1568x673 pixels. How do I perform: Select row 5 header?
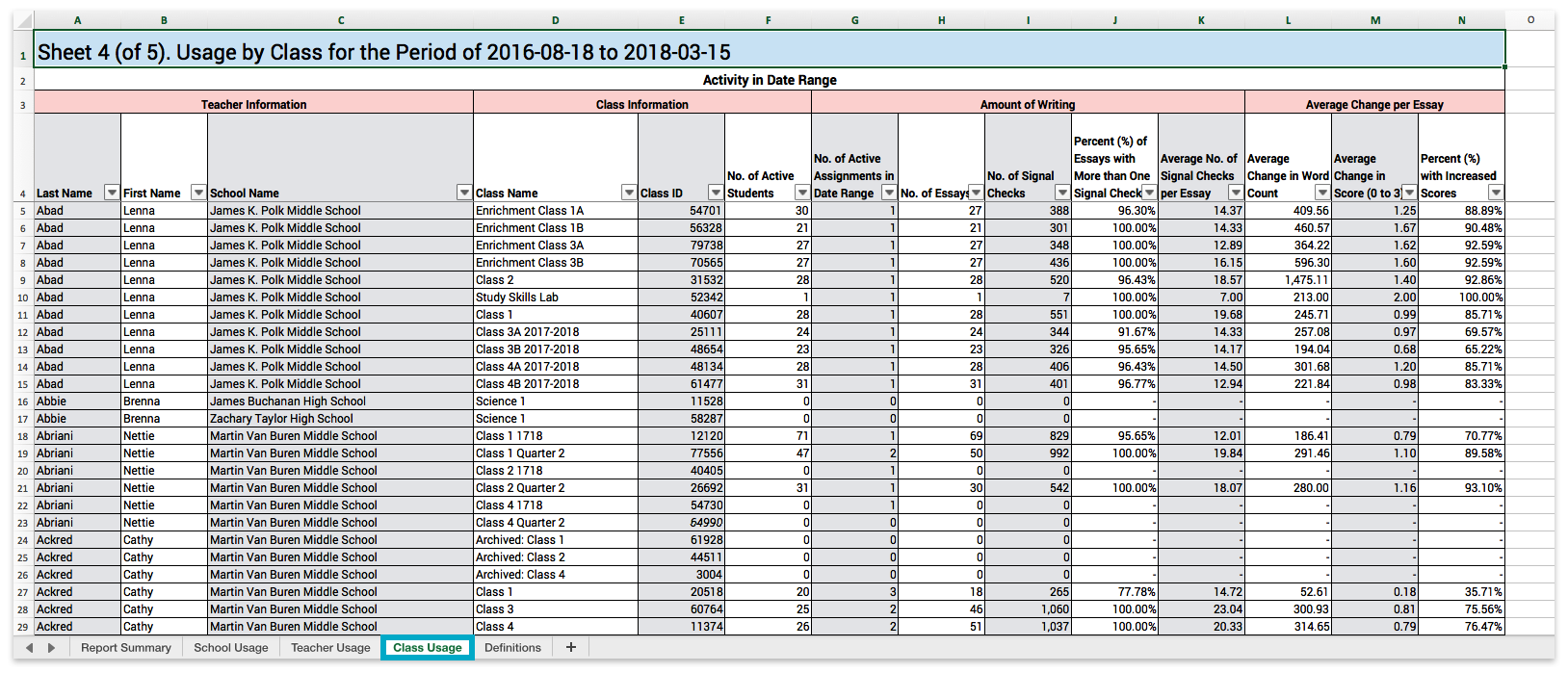[x=23, y=211]
